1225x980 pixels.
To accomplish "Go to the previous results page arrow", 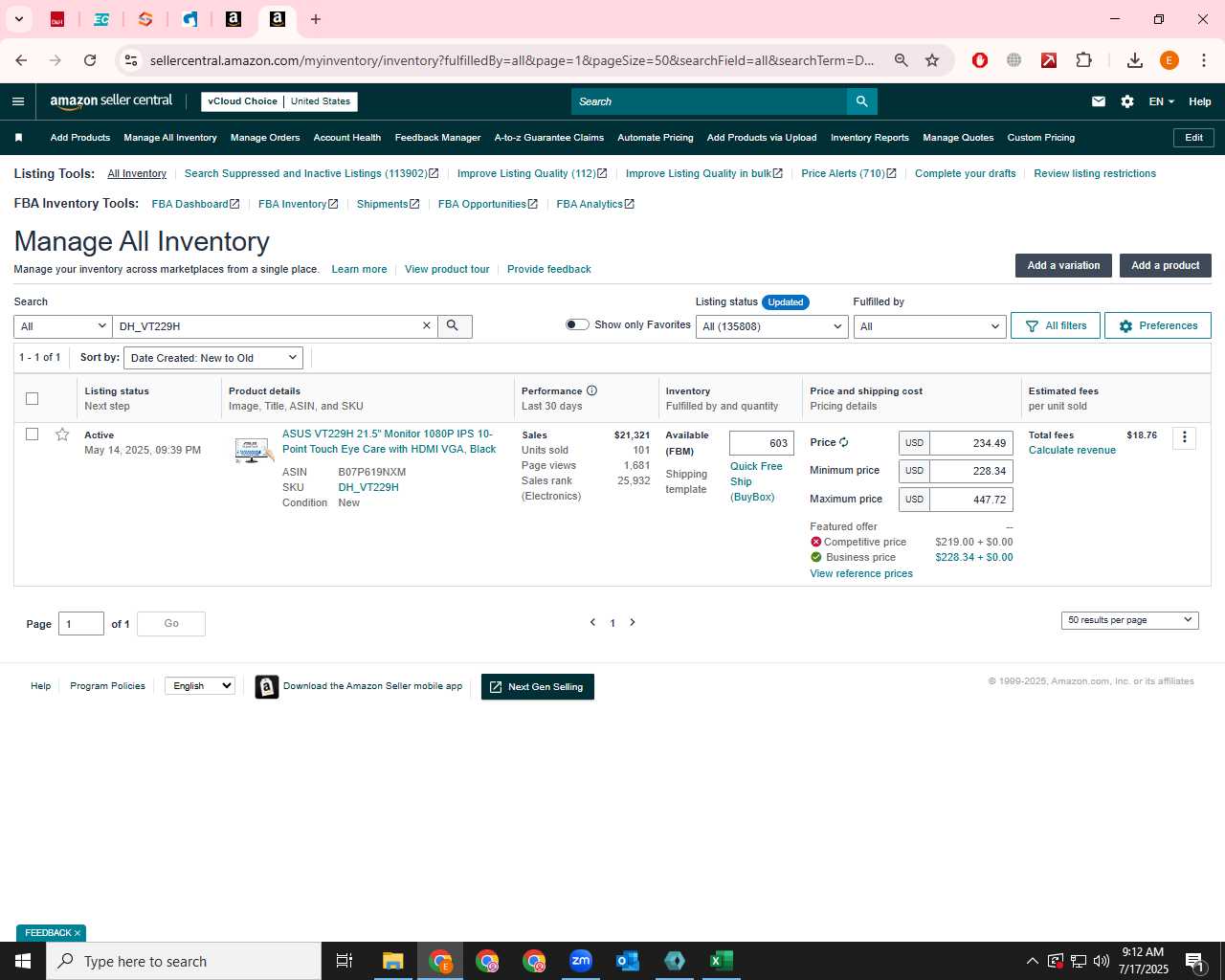I will [592, 622].
